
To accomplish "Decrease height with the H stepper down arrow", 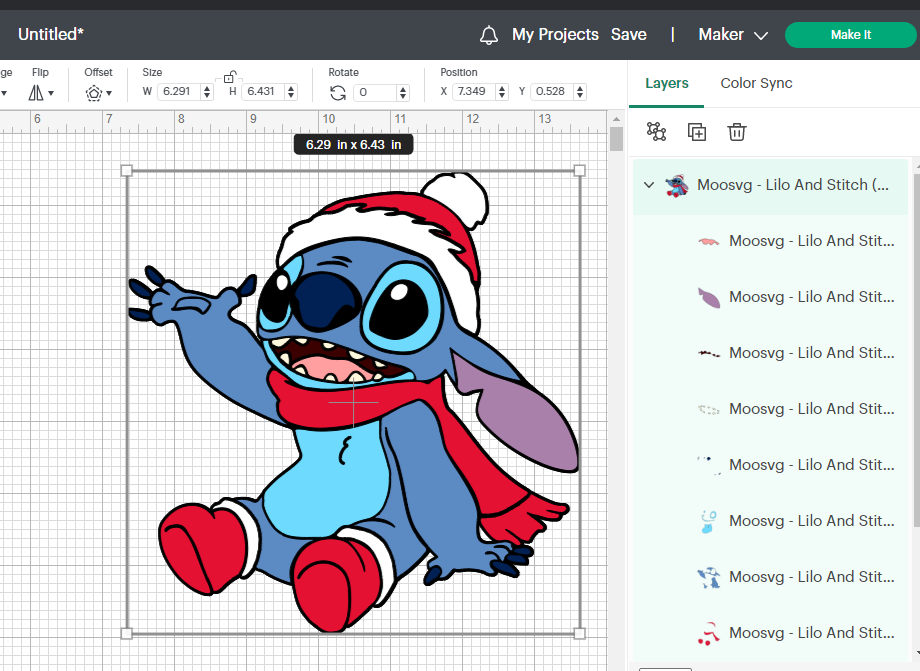I will pyautogui.click(x=291, y=96).
